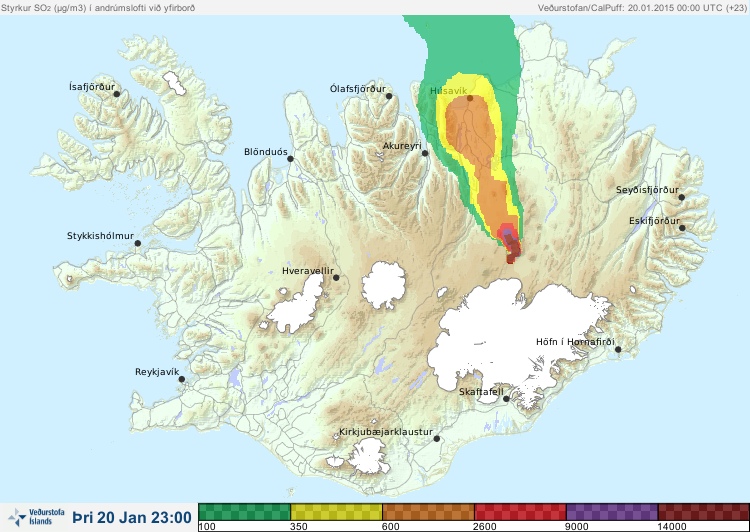Click the Eskifjörður town label
This screenshot has height=532, width=750.
(654, 221)
